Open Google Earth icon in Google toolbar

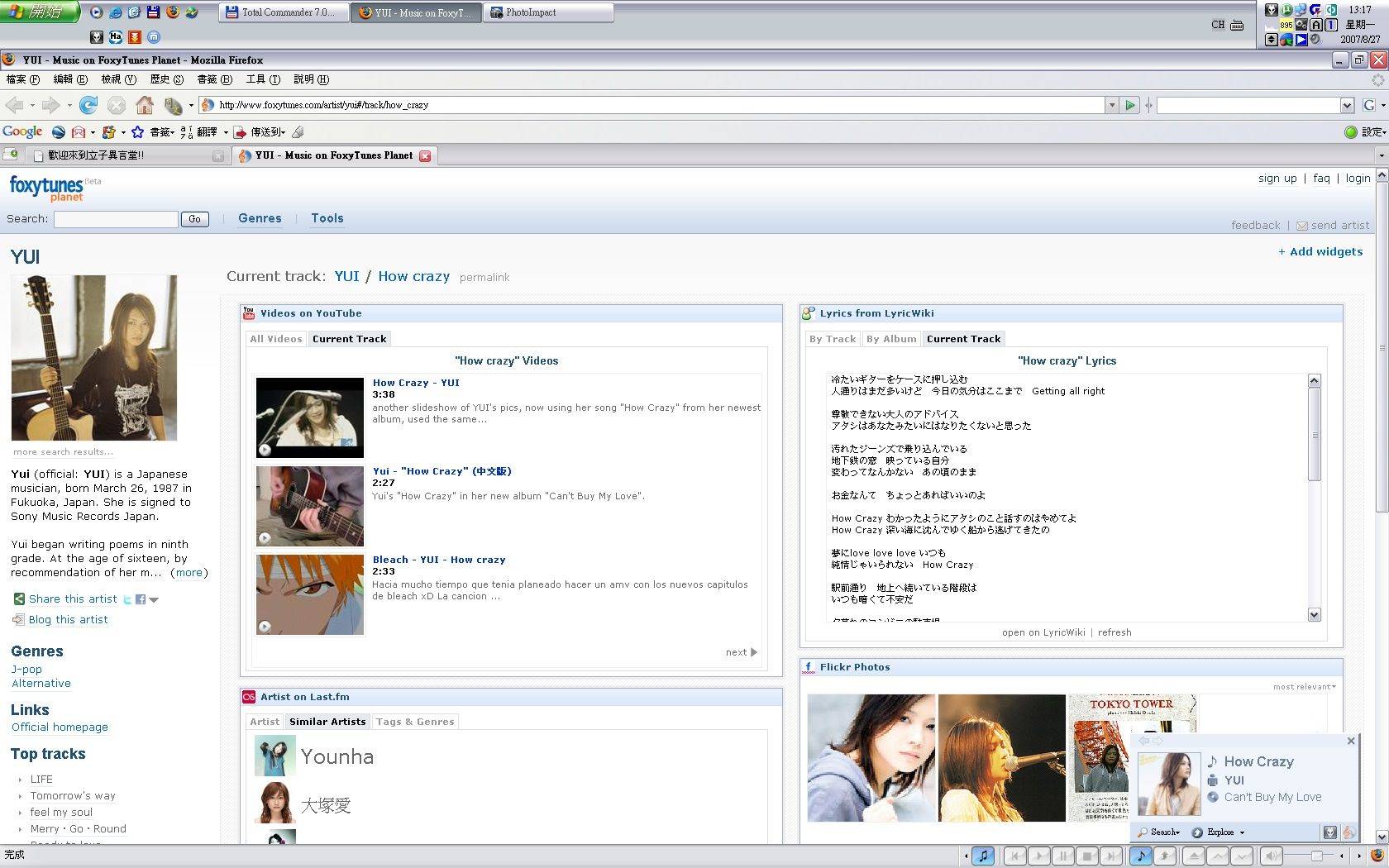[59, 131]
